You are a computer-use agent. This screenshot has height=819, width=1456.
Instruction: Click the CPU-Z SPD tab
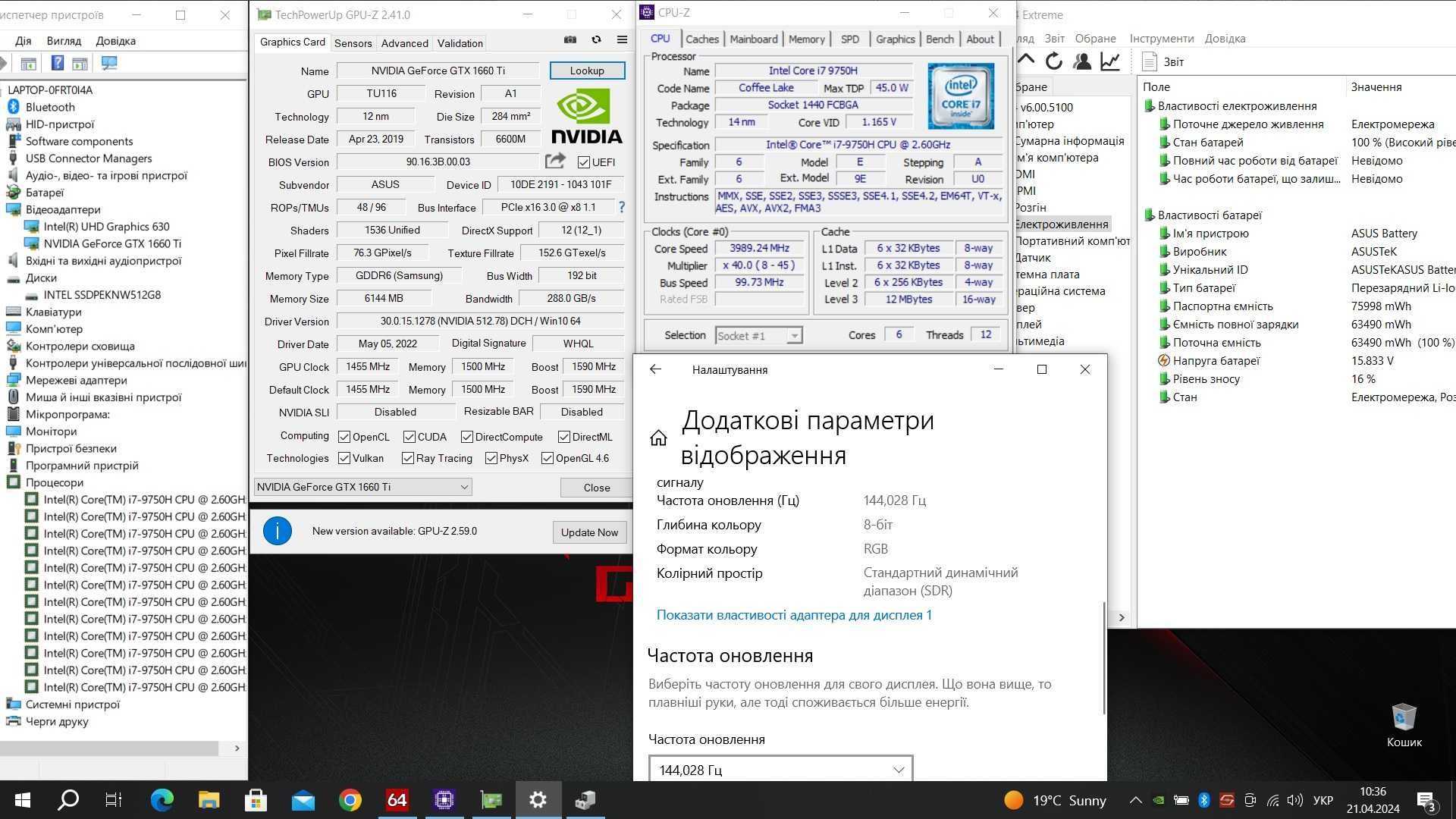(x=849, y=38)
